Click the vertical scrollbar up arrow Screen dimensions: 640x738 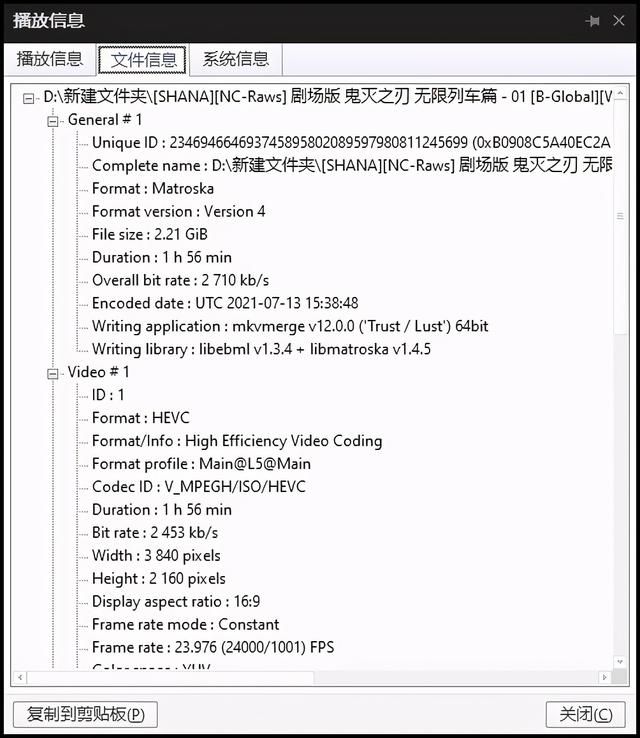point(620,93)
